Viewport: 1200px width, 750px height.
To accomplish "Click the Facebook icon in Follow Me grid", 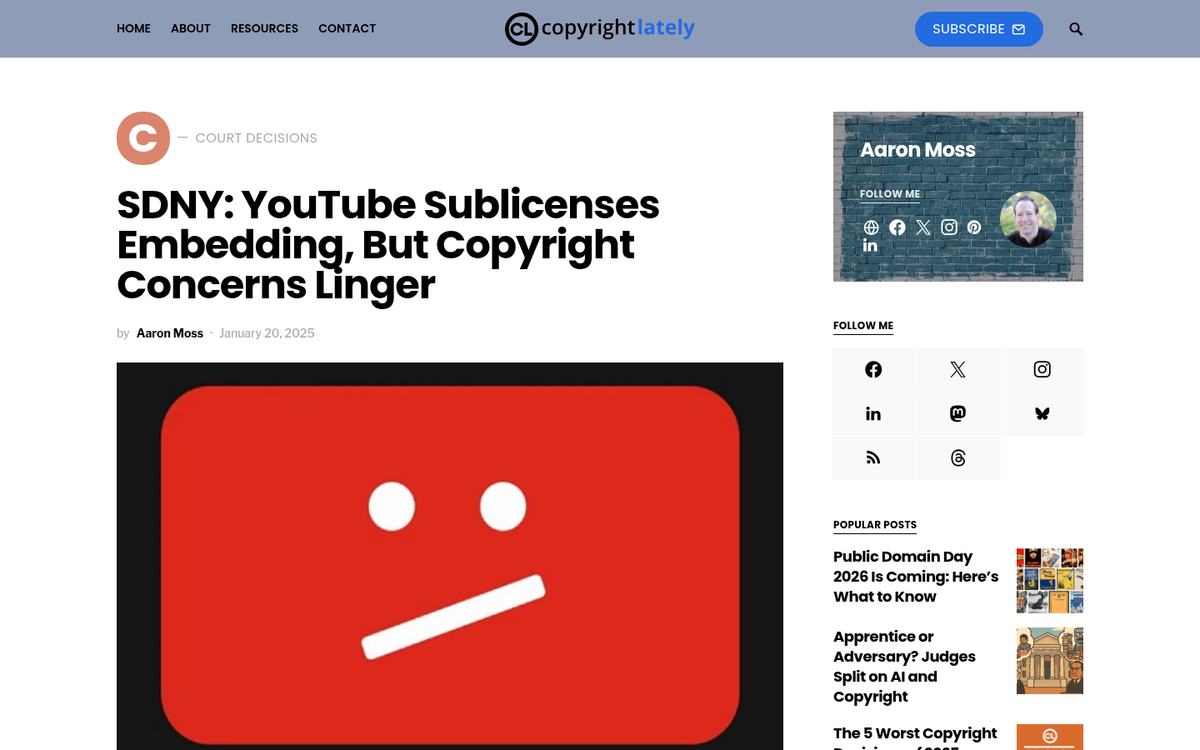I will point(872,369).
